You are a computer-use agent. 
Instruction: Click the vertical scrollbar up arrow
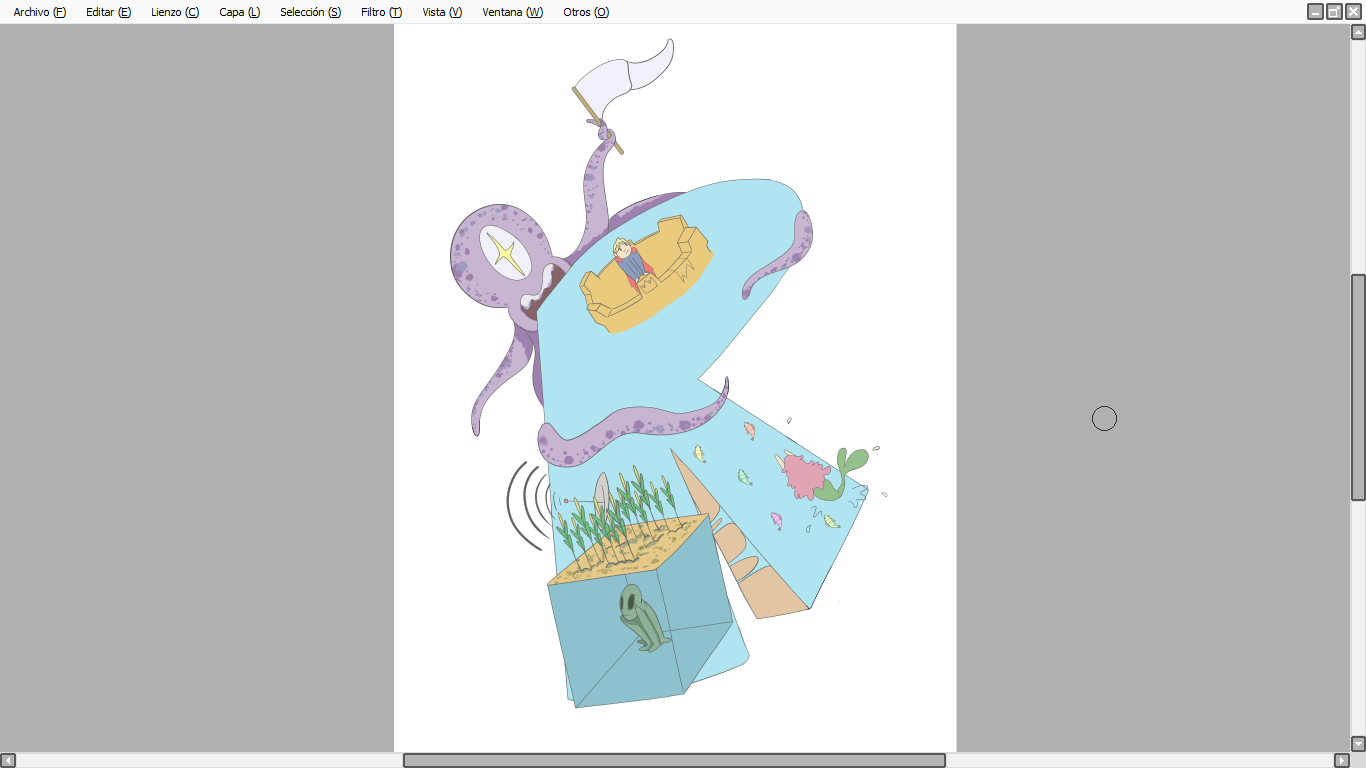click(1358, 32)
